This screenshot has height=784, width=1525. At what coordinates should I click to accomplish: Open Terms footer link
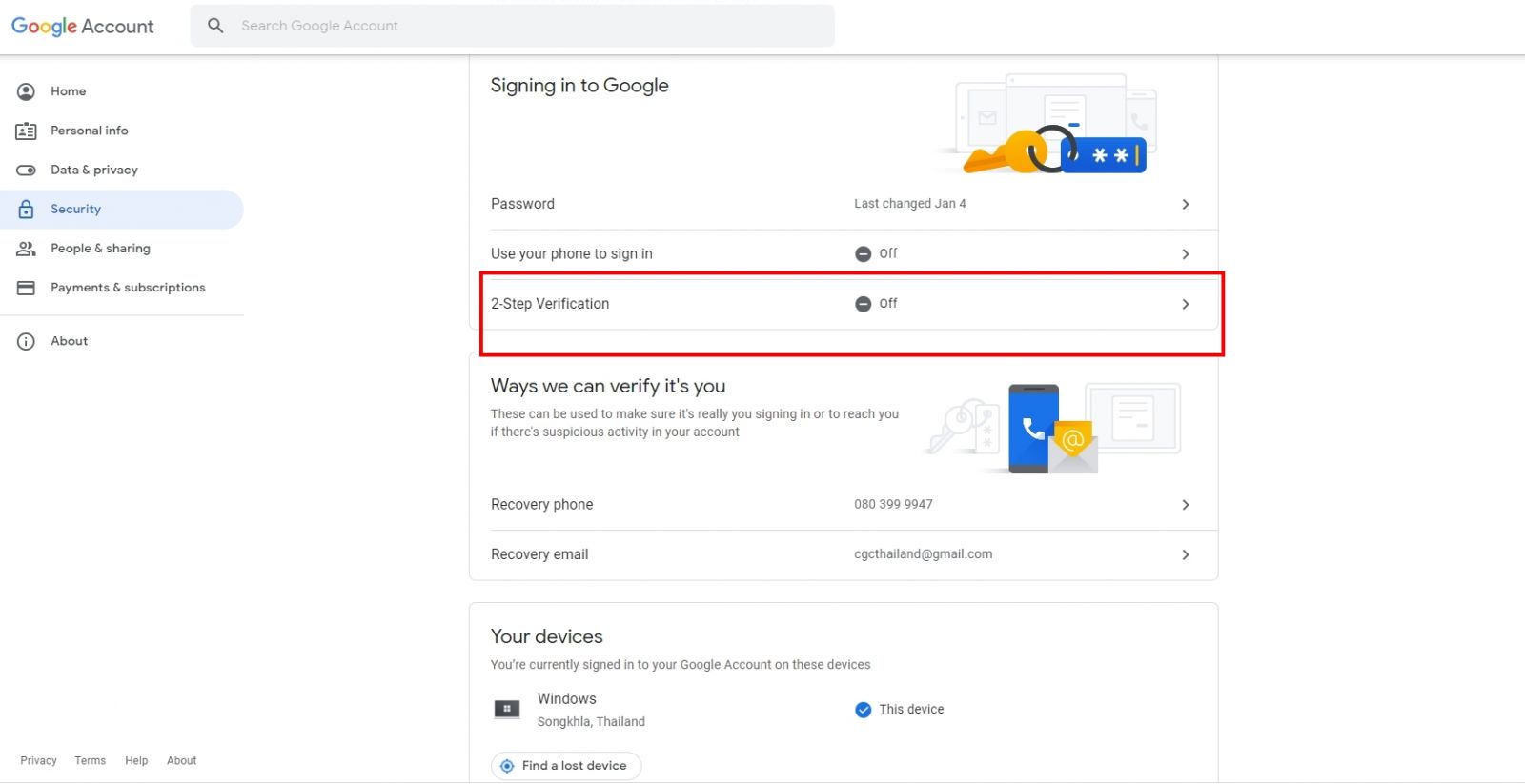(x=91, y=761)
